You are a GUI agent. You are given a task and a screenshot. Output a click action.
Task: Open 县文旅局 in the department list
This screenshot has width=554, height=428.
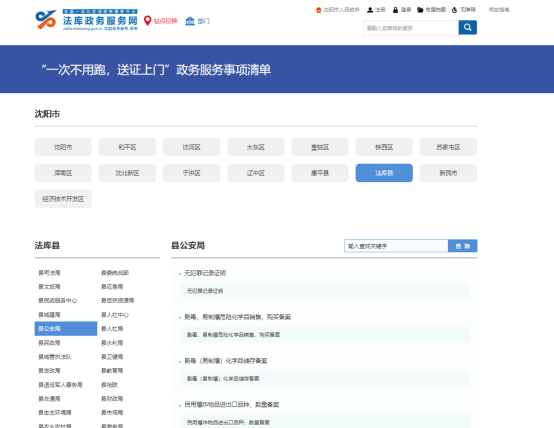pos(49,287)
